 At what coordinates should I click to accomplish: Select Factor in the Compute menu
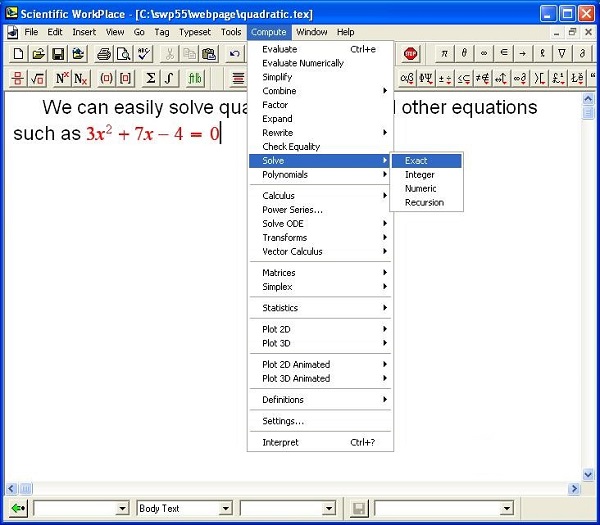(x=320, y=105)
